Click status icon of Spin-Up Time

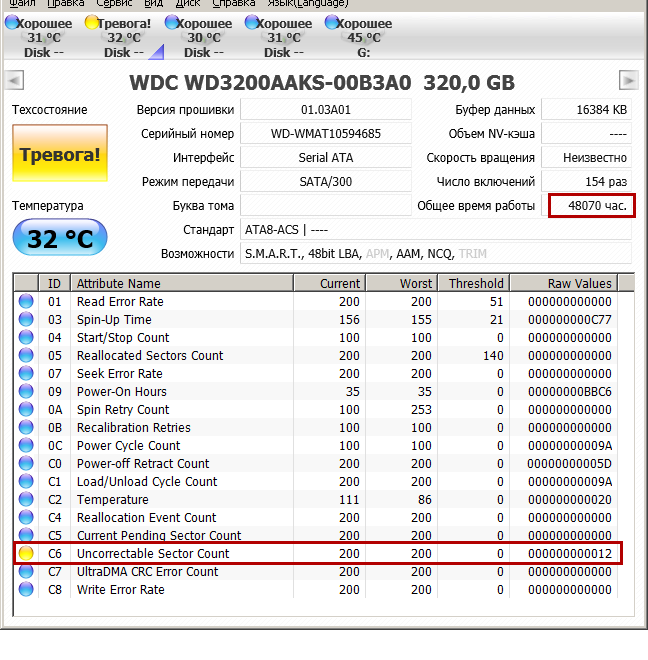pyautogui.click(x=26, y=319)
